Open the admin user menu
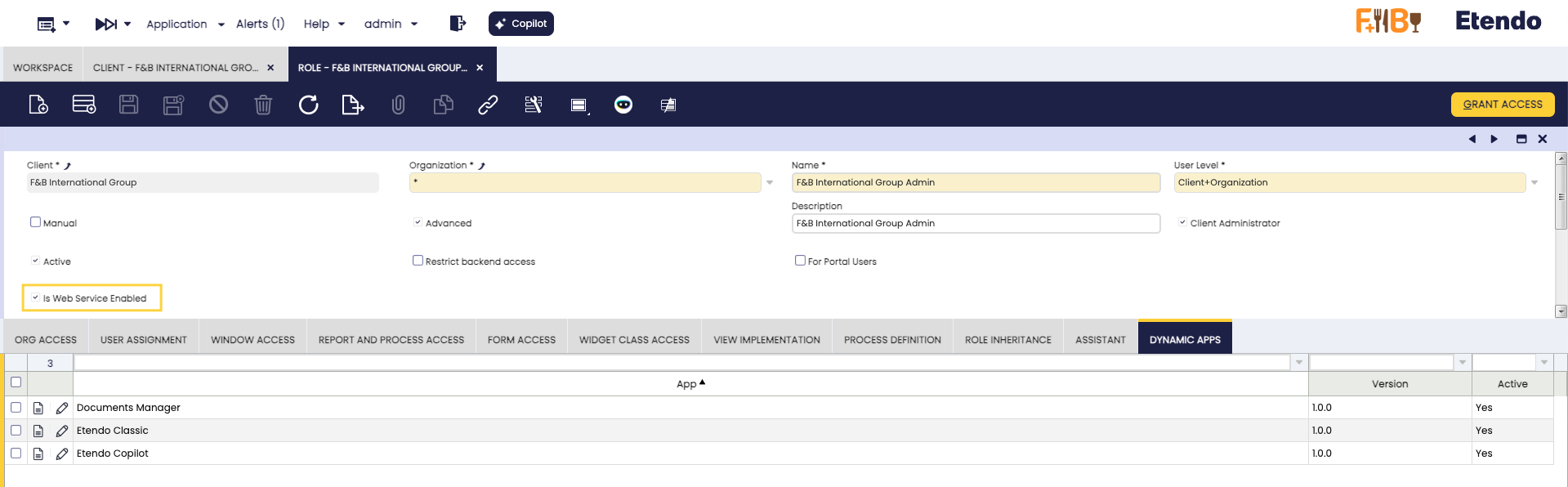This screenshot has height=487, width=1568. point(391,25)
